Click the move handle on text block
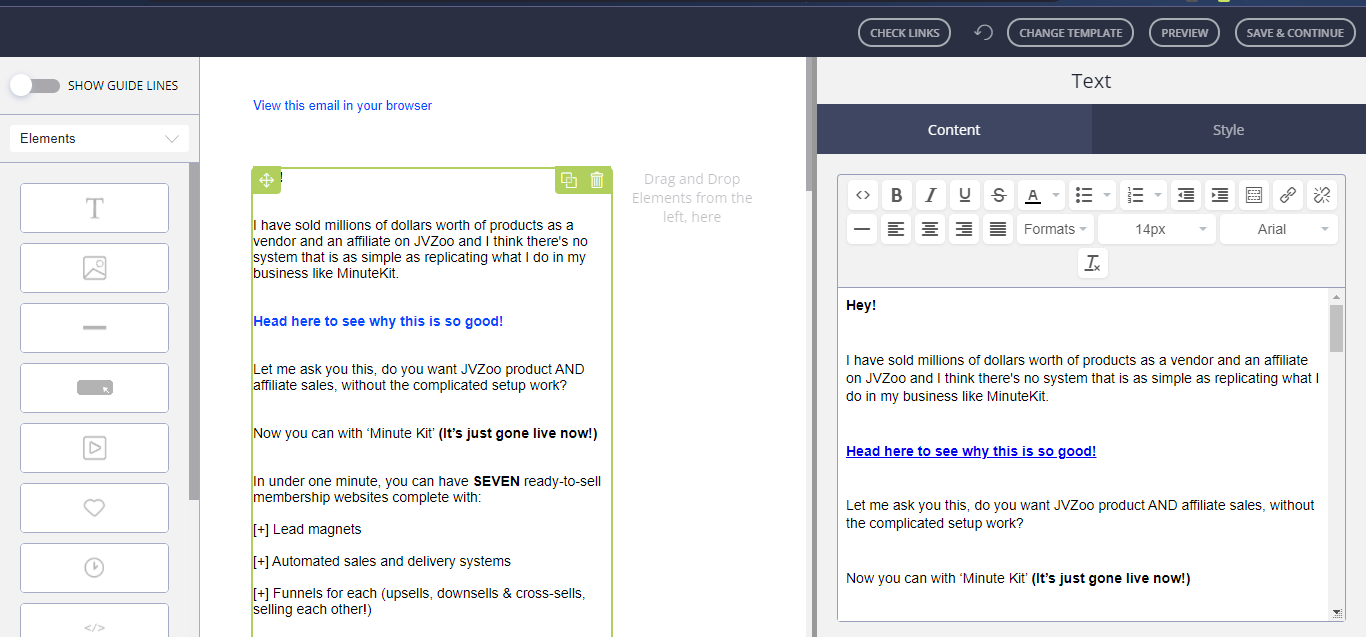 click(267, 180)
